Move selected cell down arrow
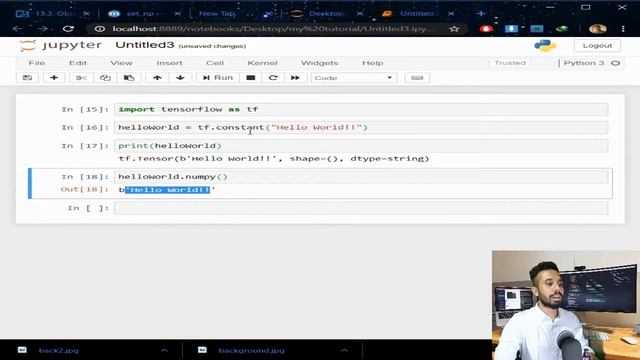 [180, 78]
